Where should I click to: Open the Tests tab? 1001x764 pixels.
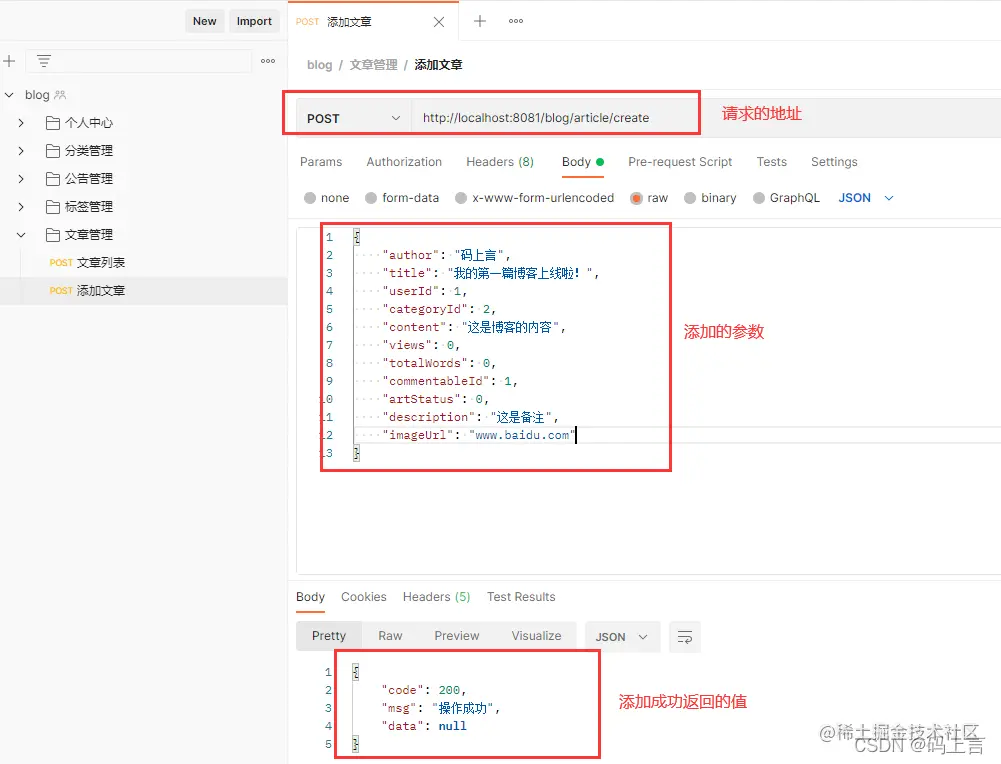[772, 162]
